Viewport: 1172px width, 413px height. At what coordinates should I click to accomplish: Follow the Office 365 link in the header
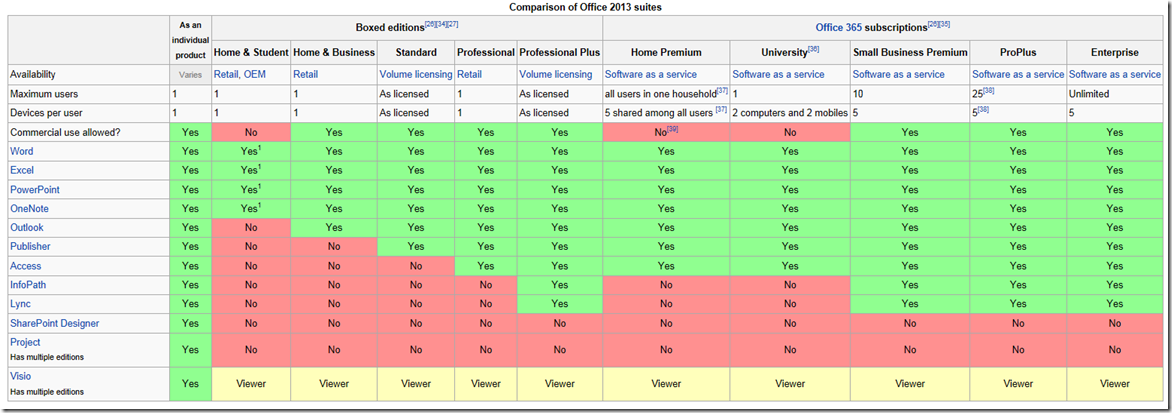(839, 28)
